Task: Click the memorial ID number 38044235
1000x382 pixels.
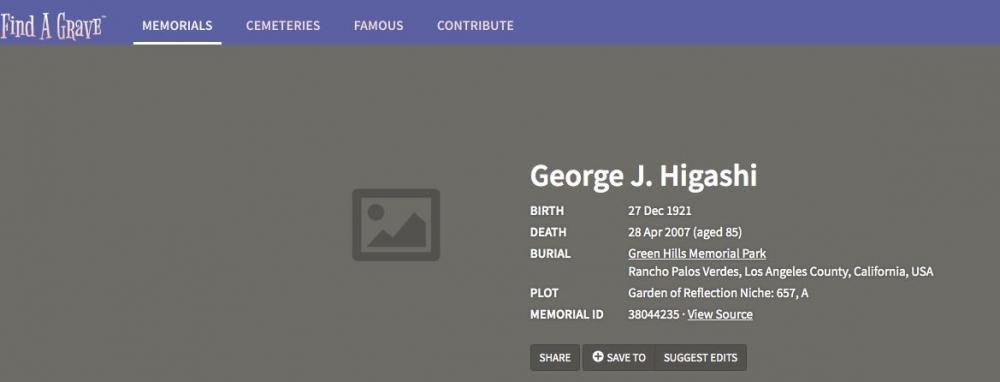Action: (654, 314)
